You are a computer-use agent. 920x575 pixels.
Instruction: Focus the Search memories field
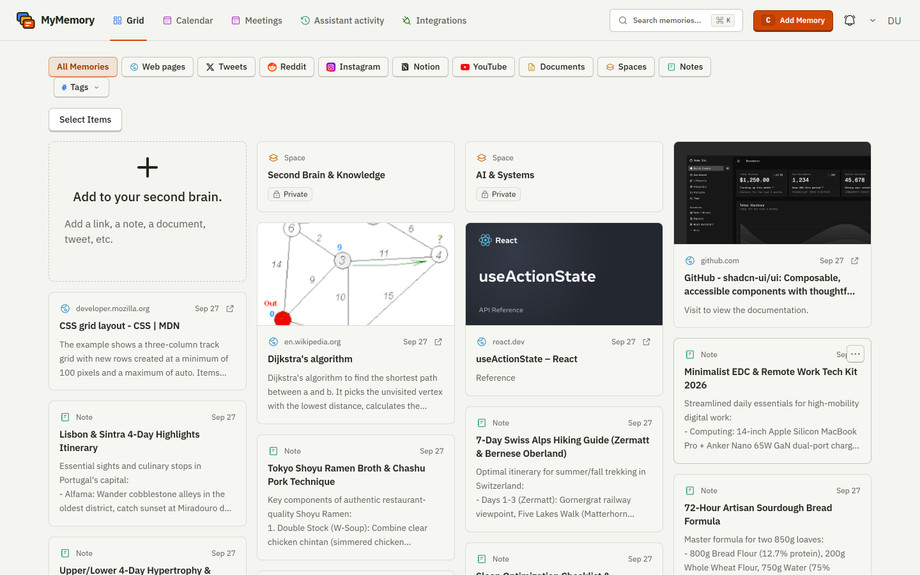click(676, 21)
